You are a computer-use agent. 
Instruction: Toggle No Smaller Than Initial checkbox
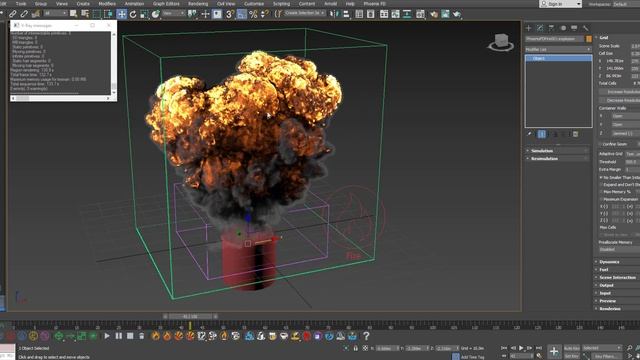click(601, 178)
